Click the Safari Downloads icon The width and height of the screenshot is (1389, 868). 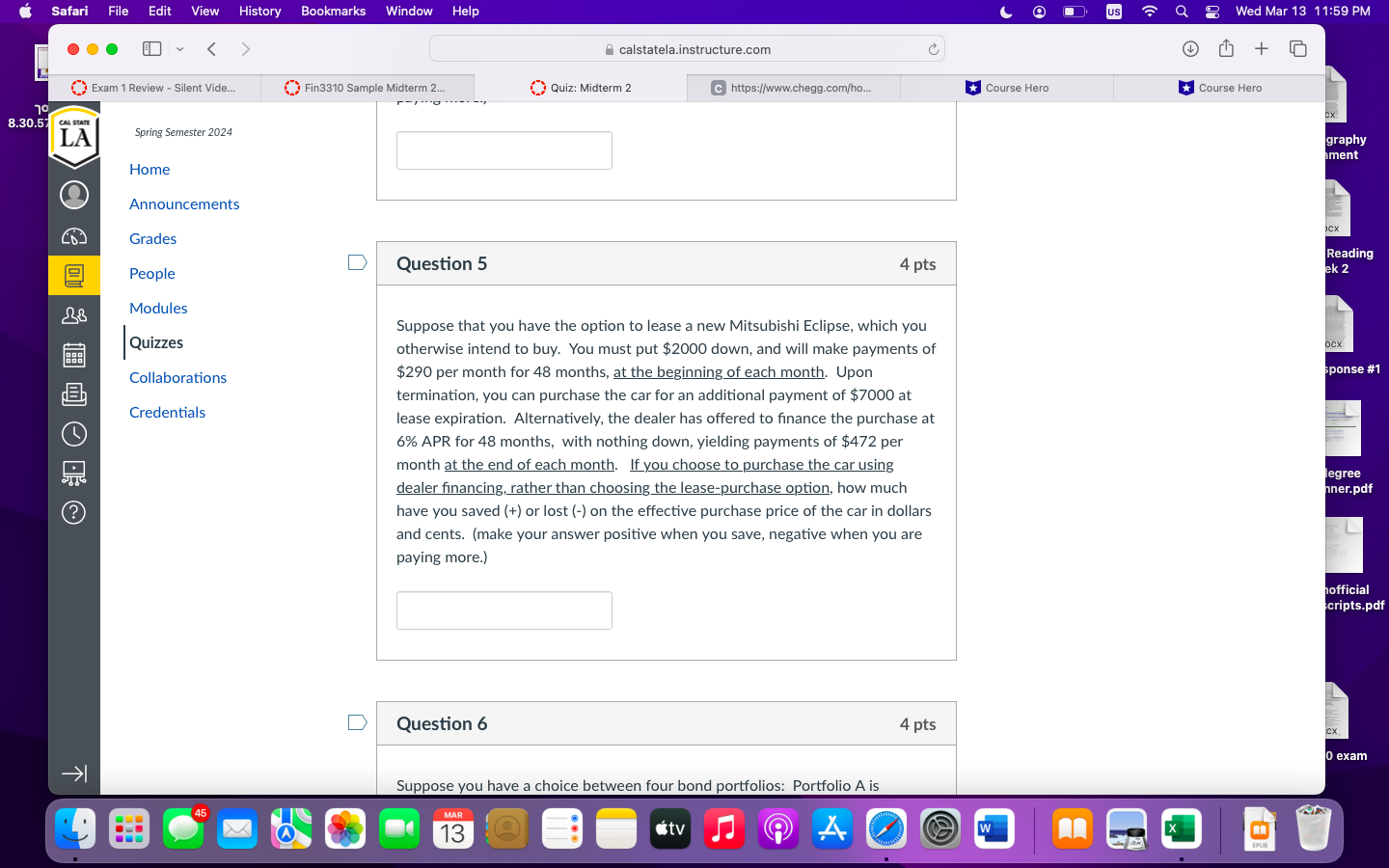pyautogui.click(x=1190, y=48)
